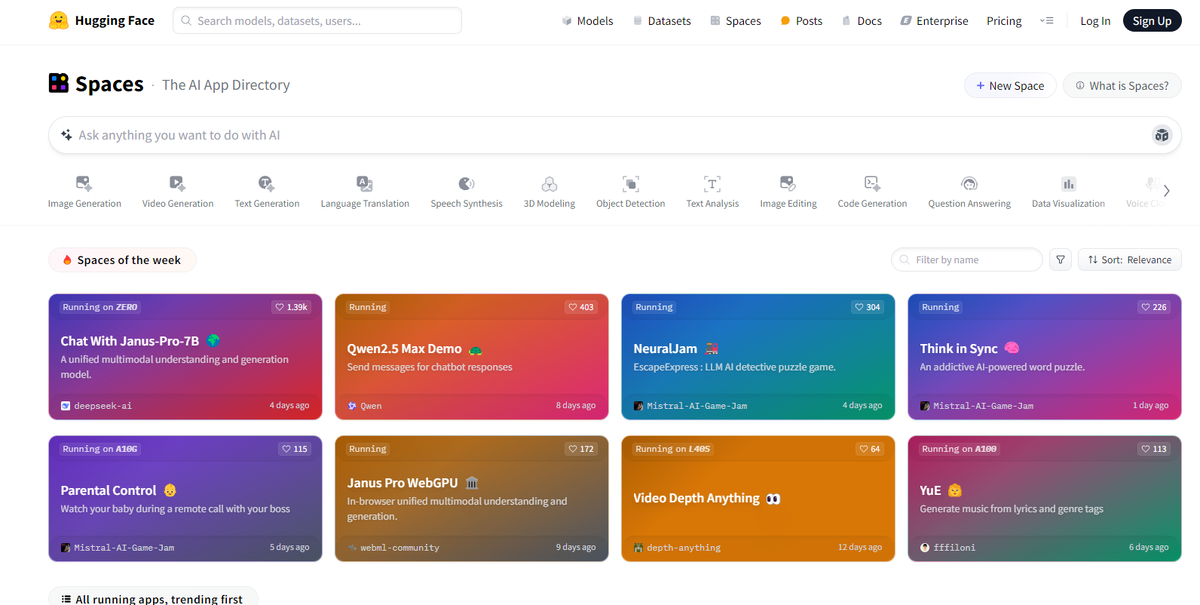1200x605 pixels.
Task: Select the Data Visualization category icon
Action: pos(1068,184)
